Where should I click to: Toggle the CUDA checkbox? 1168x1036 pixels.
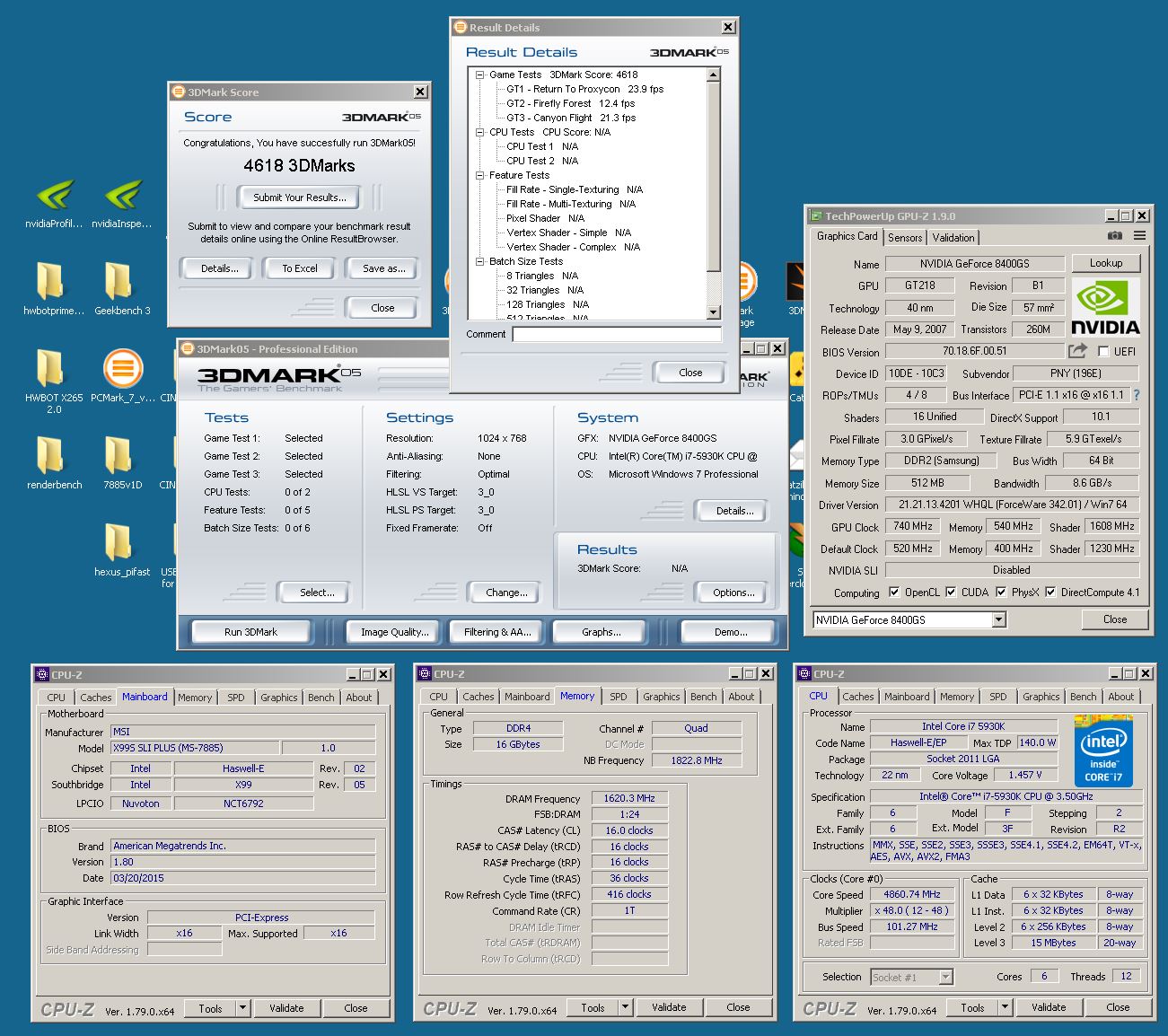pos(951,592)
